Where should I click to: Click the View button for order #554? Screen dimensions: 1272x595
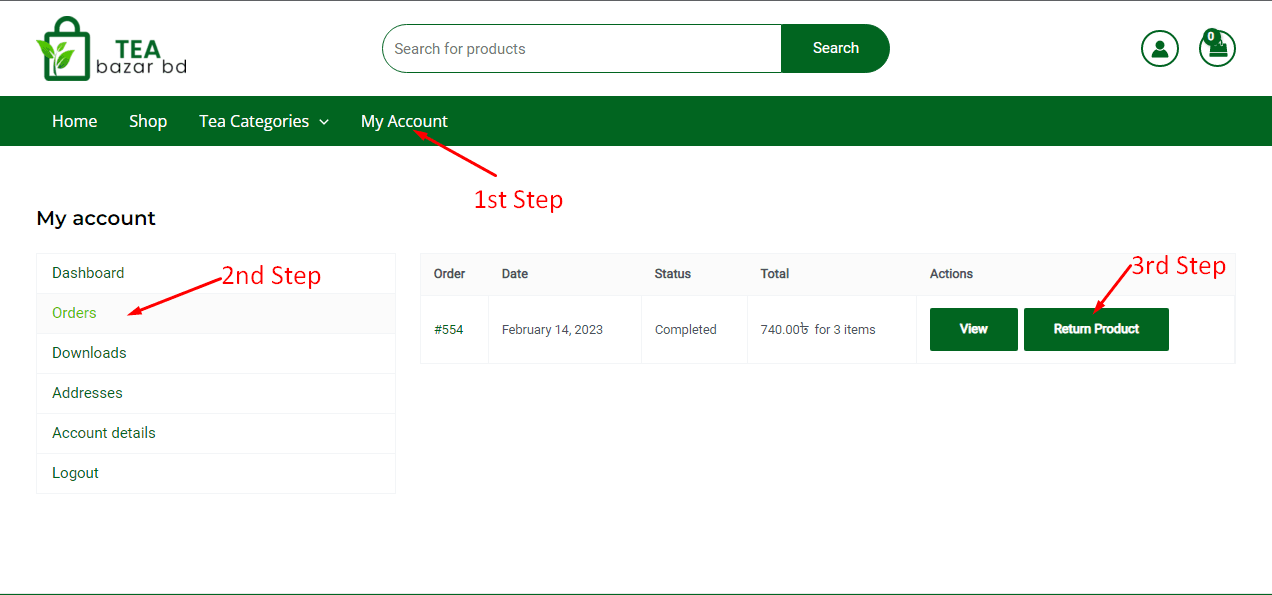[973, 329]
